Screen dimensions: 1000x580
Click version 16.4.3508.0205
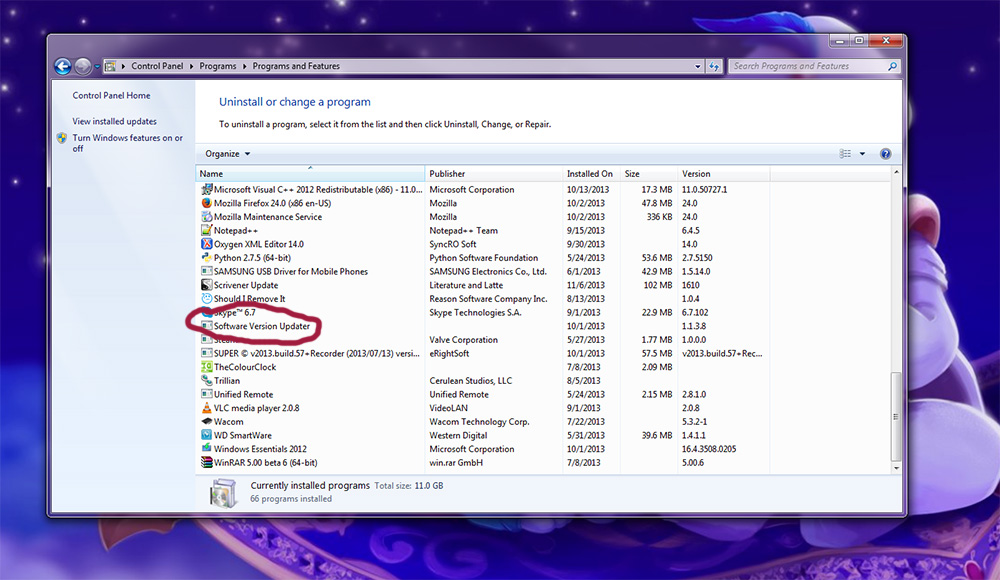[x=709, y=449]
